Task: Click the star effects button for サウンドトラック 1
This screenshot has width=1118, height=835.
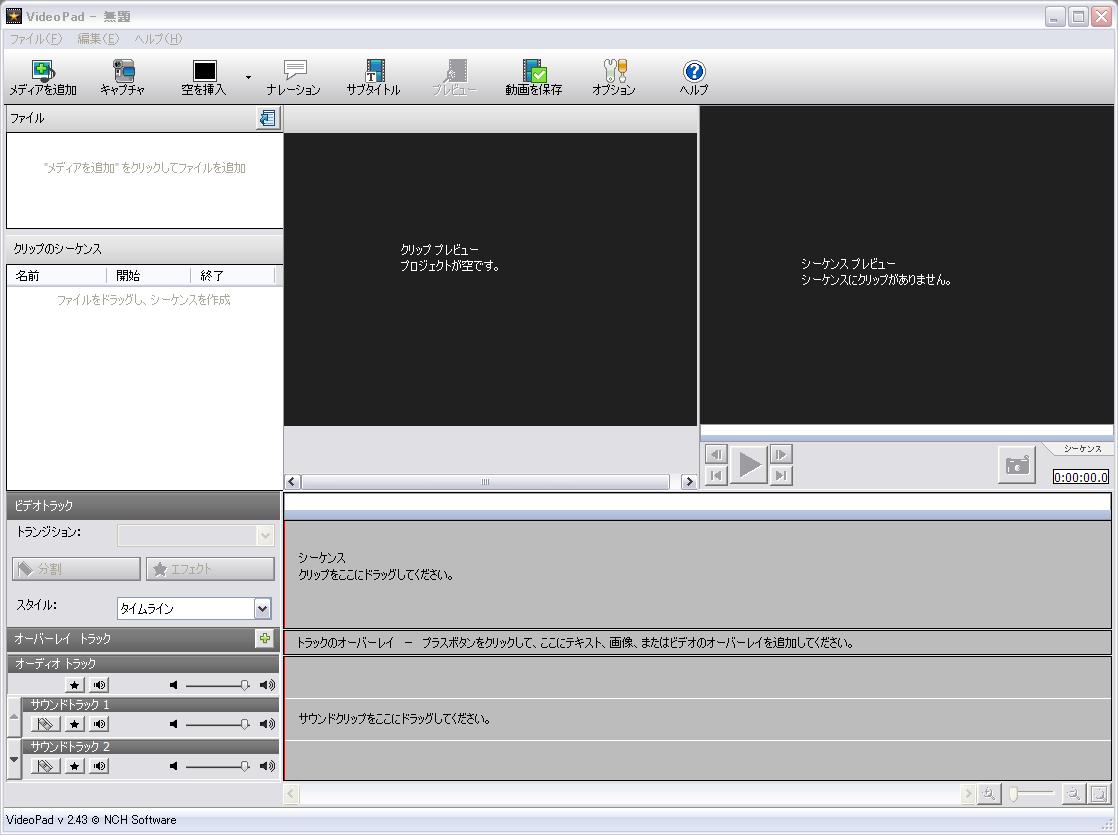Action: (x=74, y=724)
